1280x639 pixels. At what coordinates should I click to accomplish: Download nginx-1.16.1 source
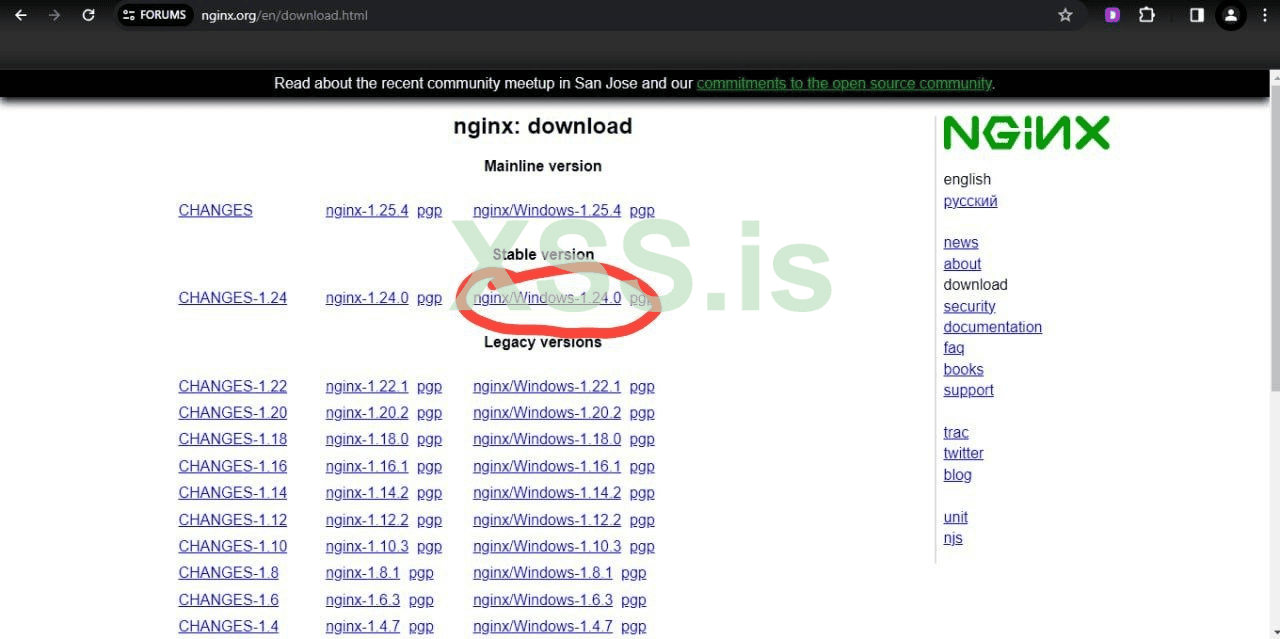(367, 466)
